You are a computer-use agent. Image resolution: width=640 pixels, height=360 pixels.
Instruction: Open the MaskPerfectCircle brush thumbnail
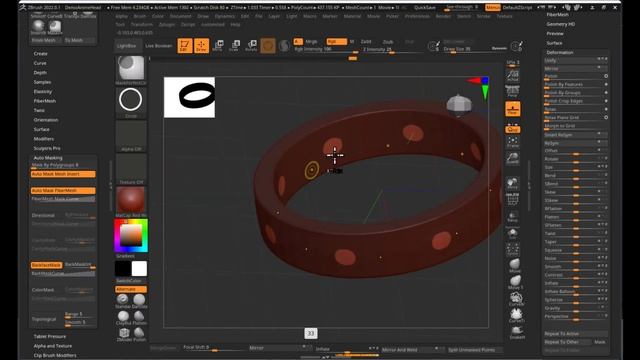coord(131,70)
